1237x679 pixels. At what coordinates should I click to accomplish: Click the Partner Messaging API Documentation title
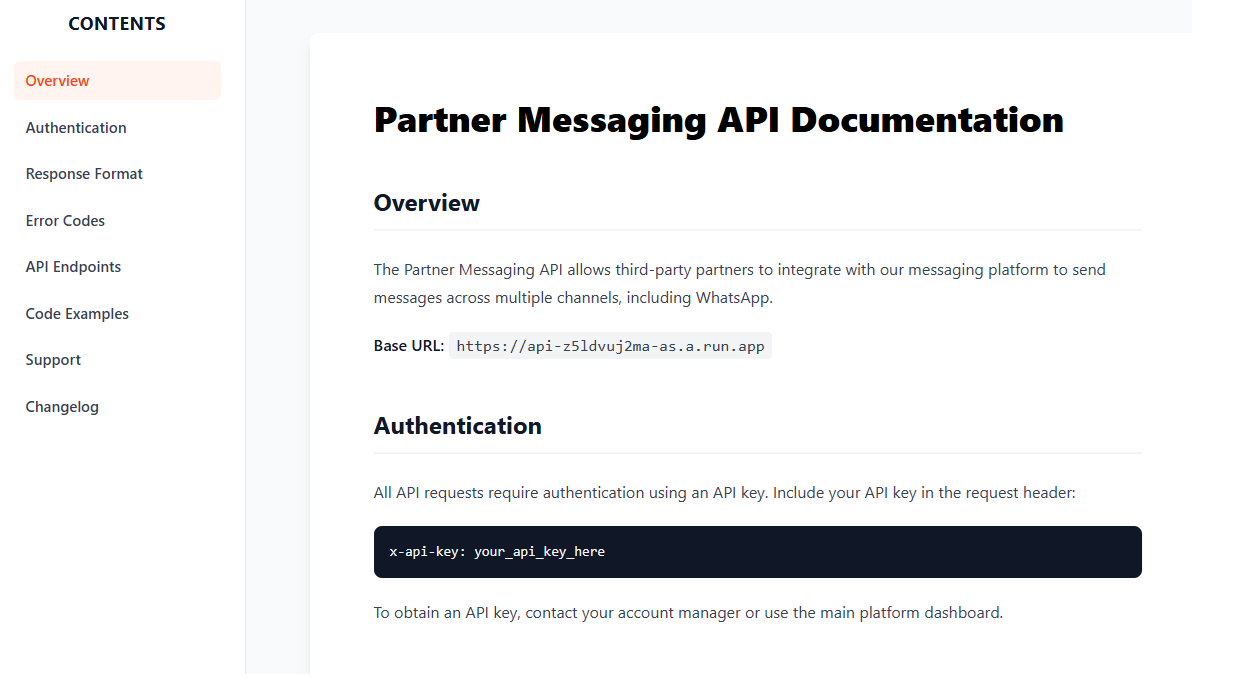pyautogui.click(x=718, y=120)
